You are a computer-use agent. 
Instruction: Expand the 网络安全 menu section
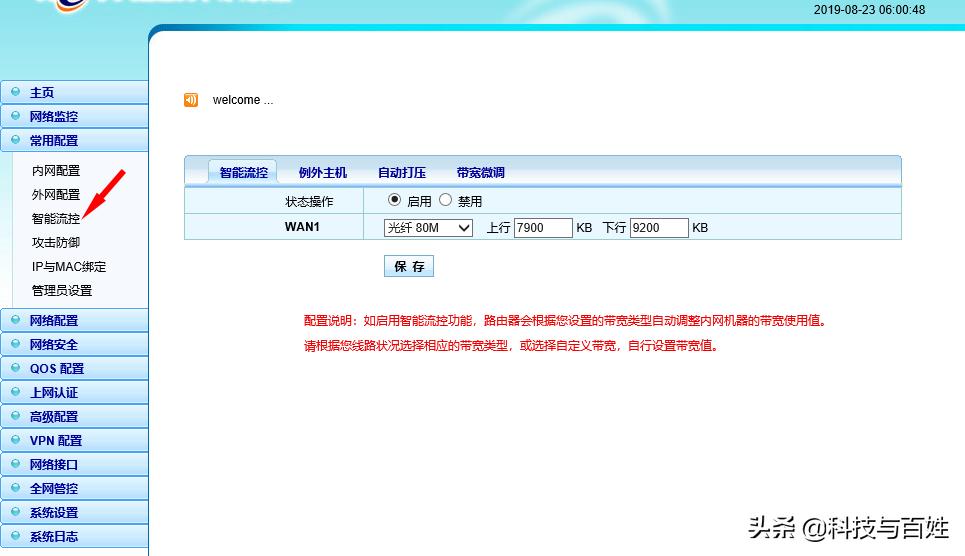click(74, 344)
